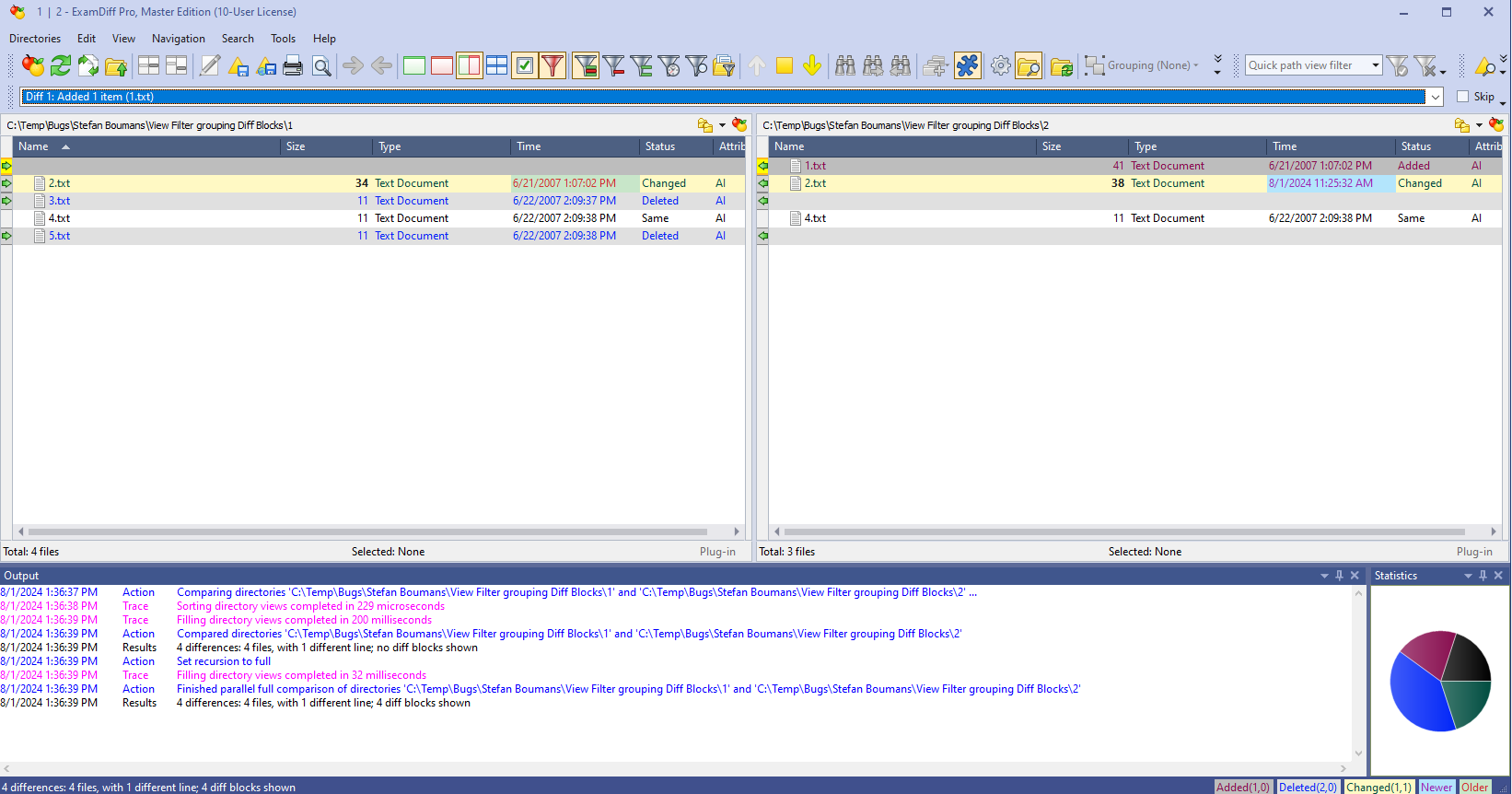This screenshot has height=794, width=1512.
Task: Toggle the blue four-pane grid view
Action: 497,65
